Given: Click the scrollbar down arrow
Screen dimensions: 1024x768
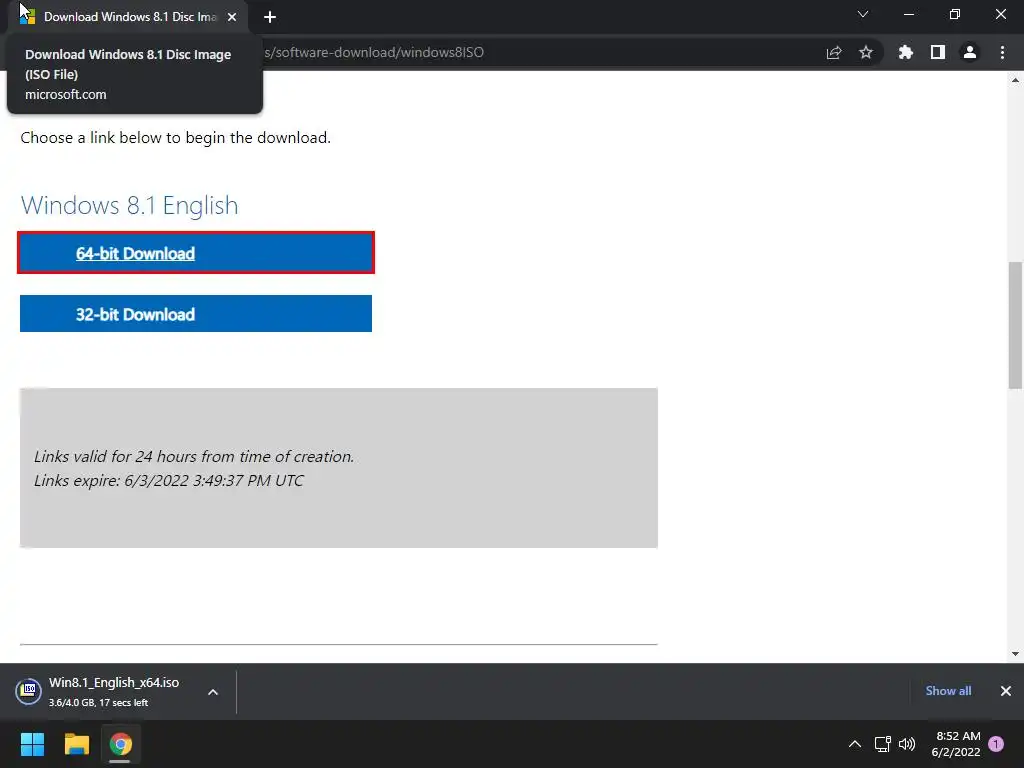Looking at the screenshot, I should coord(1015,654).
